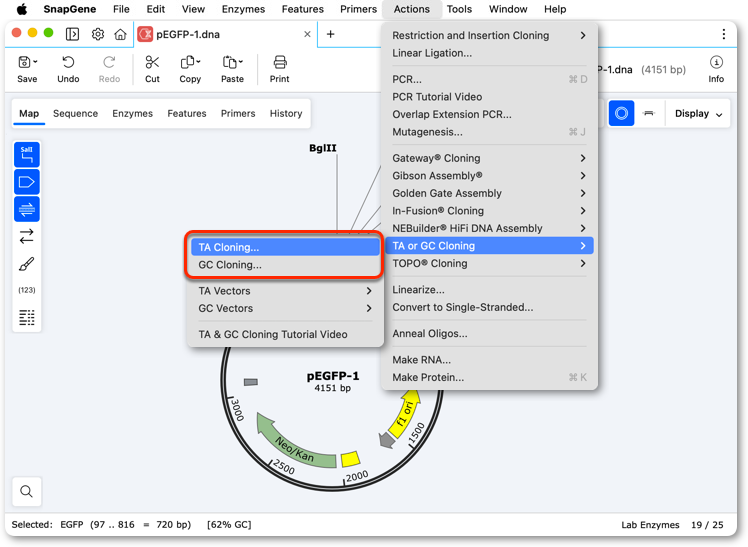Expand GC Vectors submenu
748x547 pixels.
click(285, 308)
